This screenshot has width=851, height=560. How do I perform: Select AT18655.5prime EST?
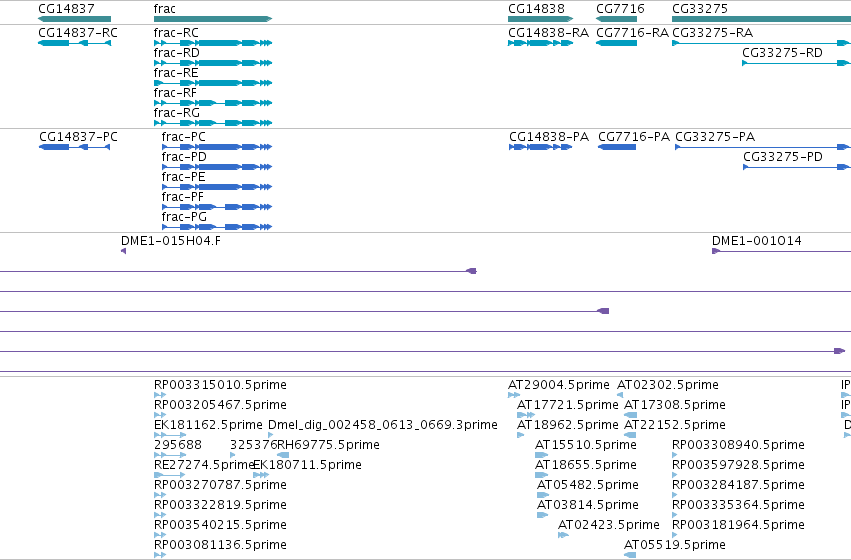[586, 465]
